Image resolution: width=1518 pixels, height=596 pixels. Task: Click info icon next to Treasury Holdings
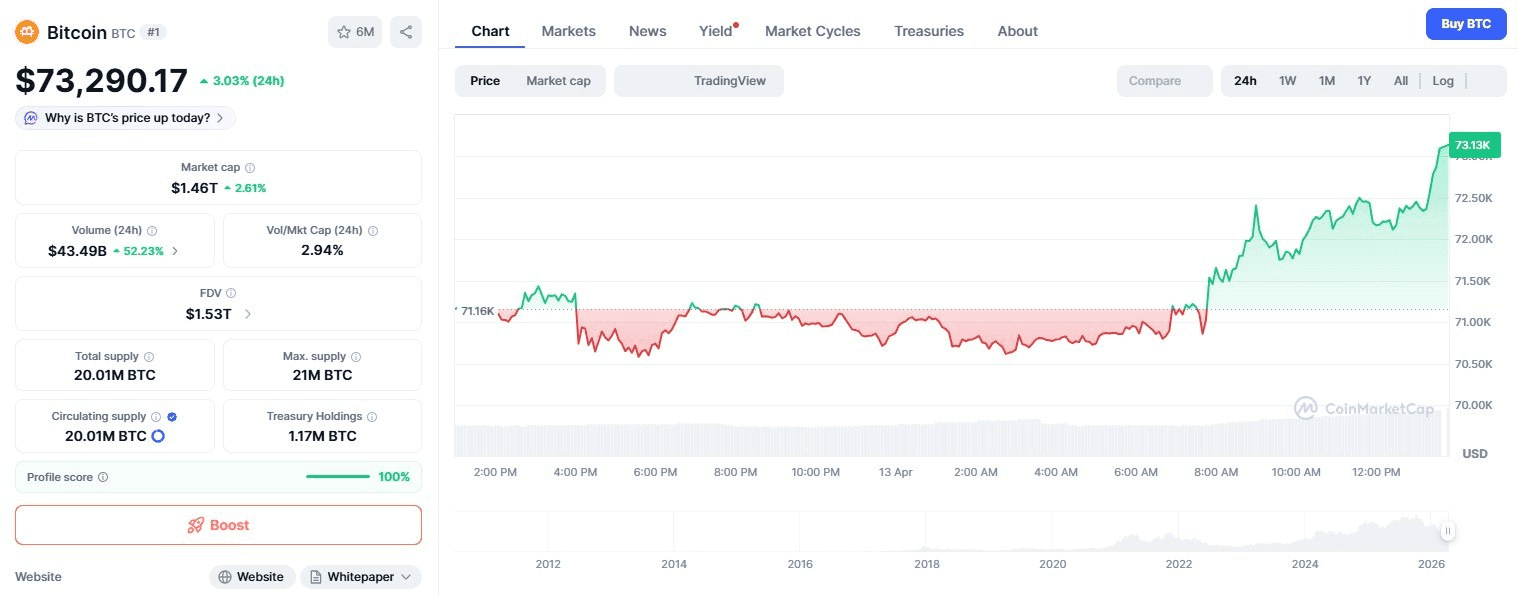coord(372,417)
